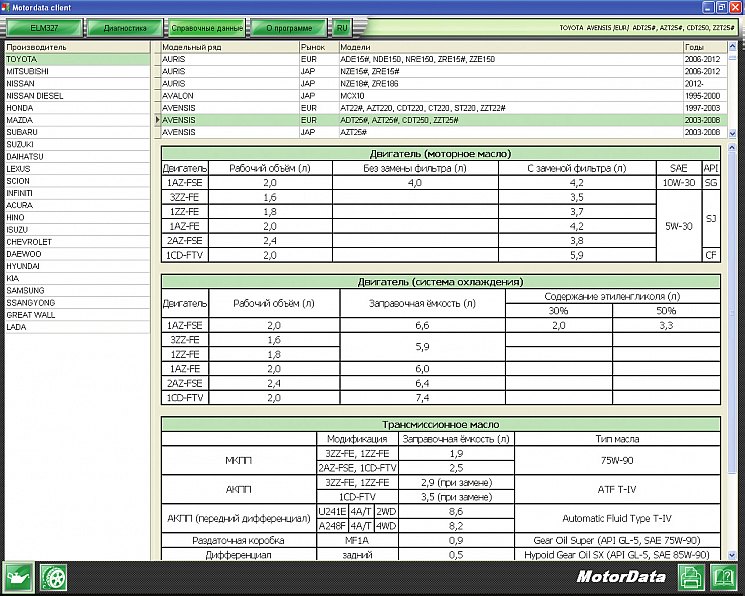Click the Двигатель (моторное масло) heading
The width and height of the screenshot is (745, 596).
pyautogui.click(x=440, y=154)
